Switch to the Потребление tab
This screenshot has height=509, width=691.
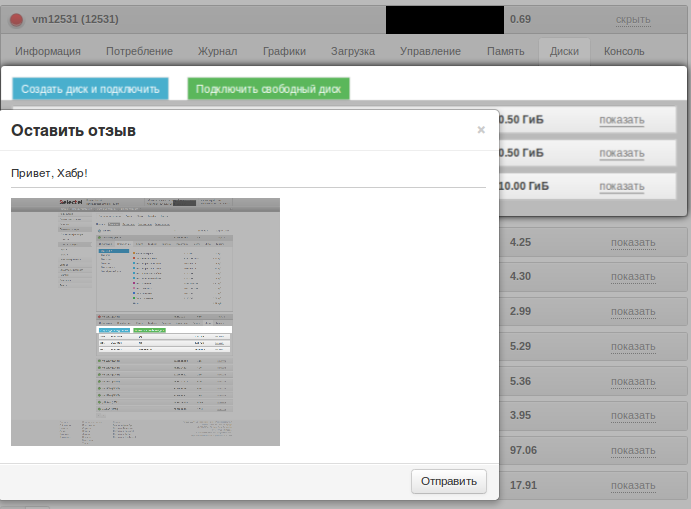click(x=139, y=51)
